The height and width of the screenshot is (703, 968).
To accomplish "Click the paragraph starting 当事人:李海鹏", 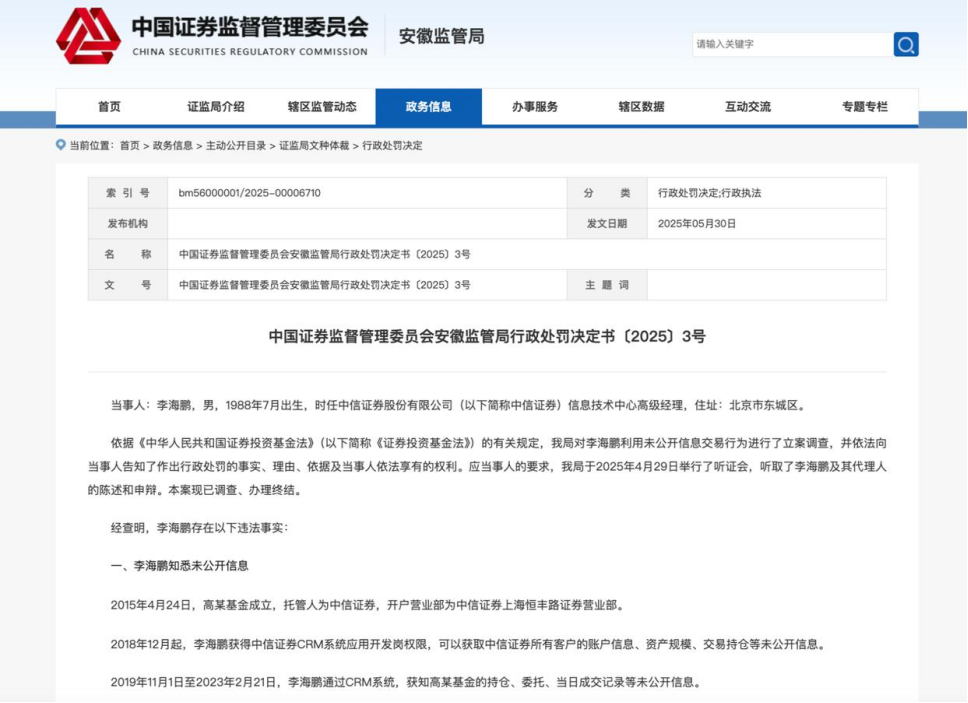I will click(457, 406).
